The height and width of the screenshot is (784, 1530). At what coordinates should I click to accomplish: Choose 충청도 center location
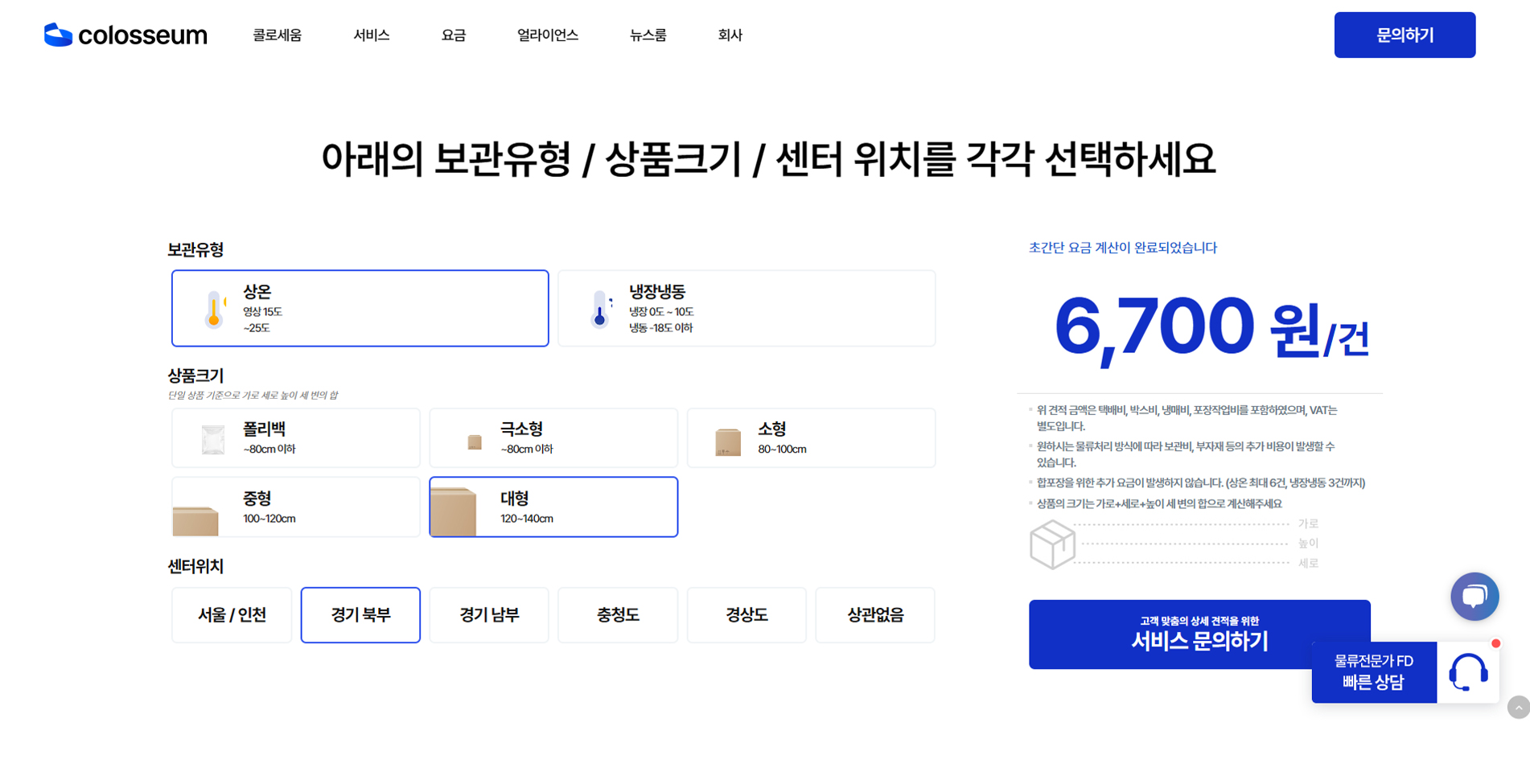618,615
